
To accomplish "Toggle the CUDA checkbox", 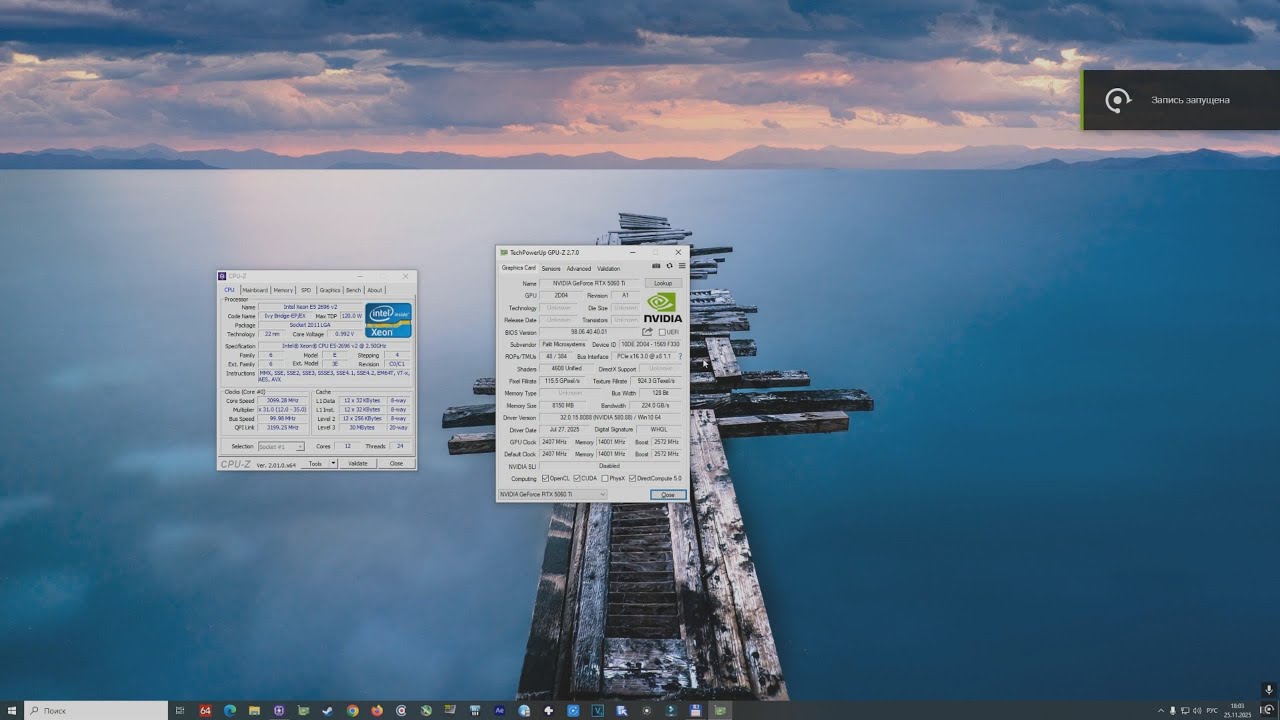I will [577, 479].
